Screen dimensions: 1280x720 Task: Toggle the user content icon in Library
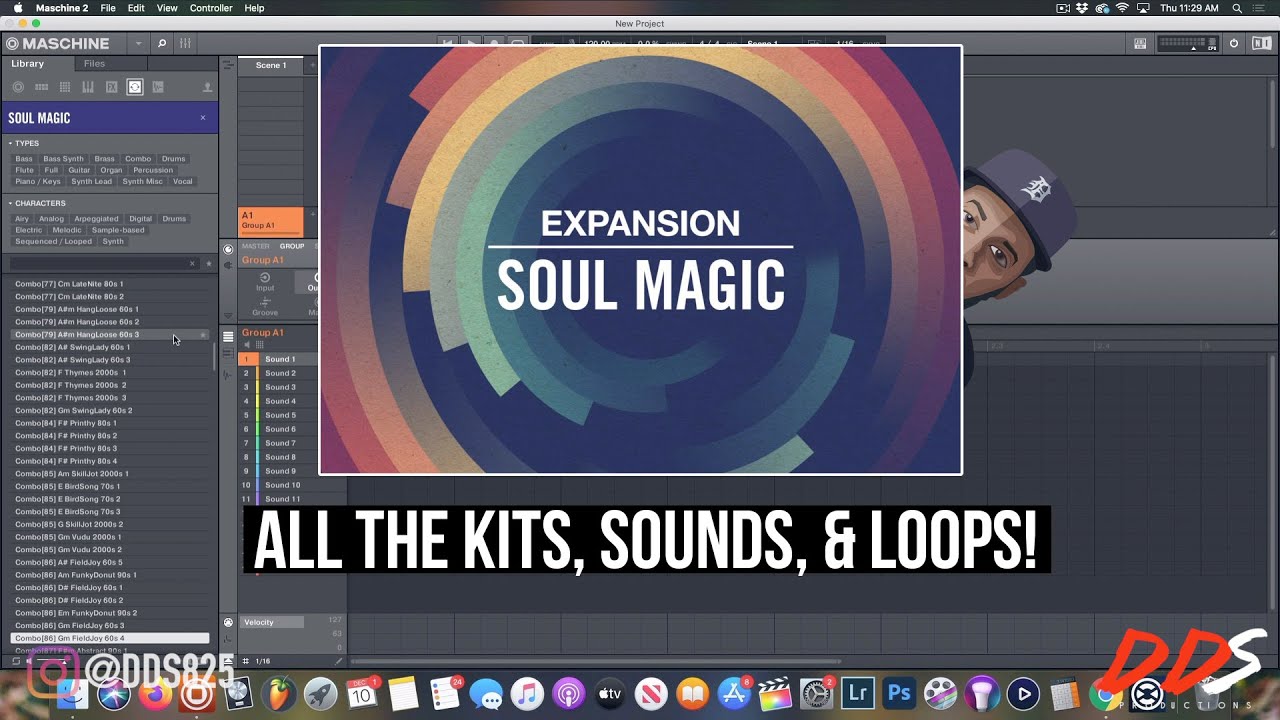(207, 87)
